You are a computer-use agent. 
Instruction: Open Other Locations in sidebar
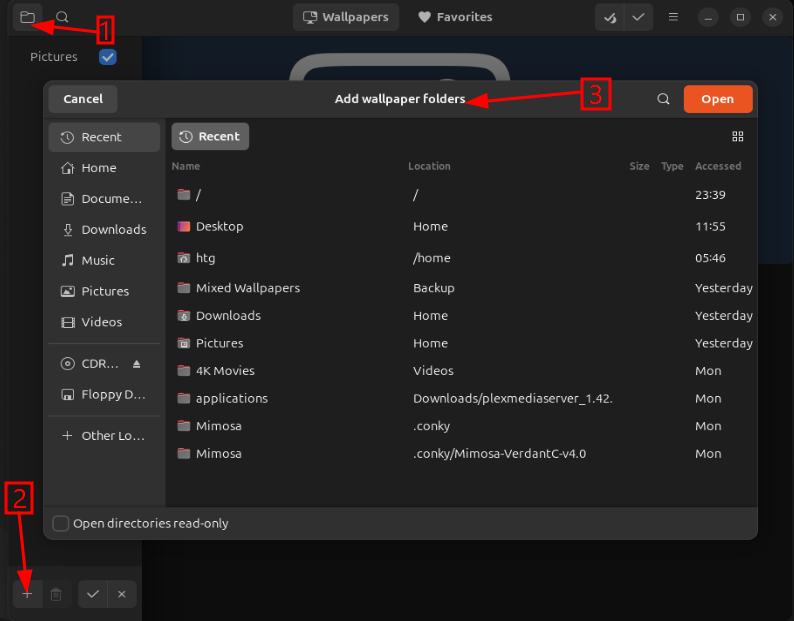pos(104,436)
